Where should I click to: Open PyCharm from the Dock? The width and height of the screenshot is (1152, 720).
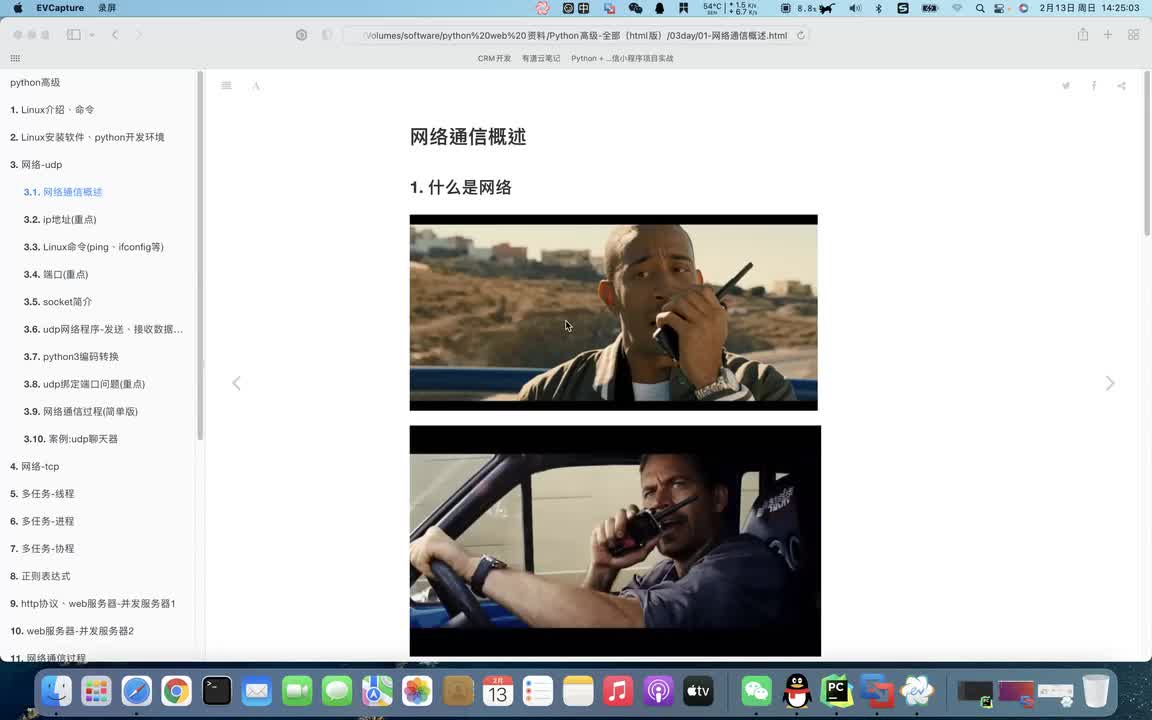836,691
